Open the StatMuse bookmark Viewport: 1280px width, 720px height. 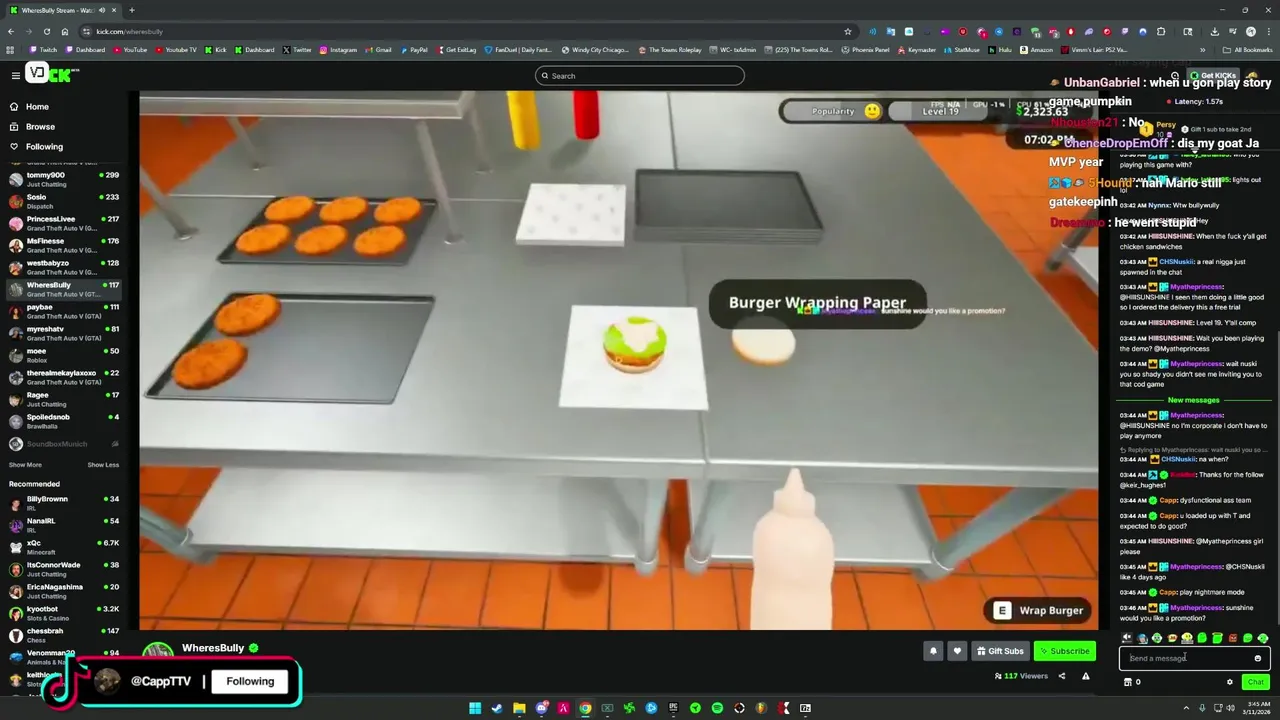click(962, 50)
